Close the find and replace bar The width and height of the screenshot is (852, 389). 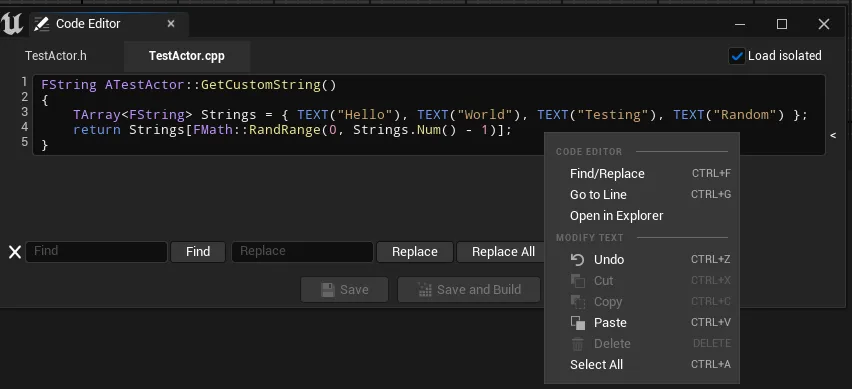point(15,252)
